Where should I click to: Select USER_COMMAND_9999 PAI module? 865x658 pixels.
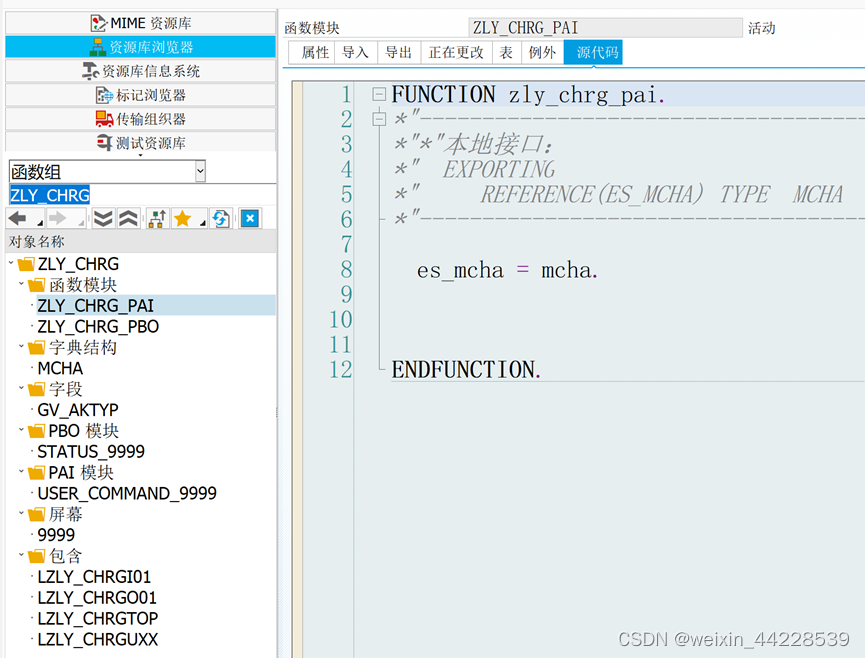127,493
